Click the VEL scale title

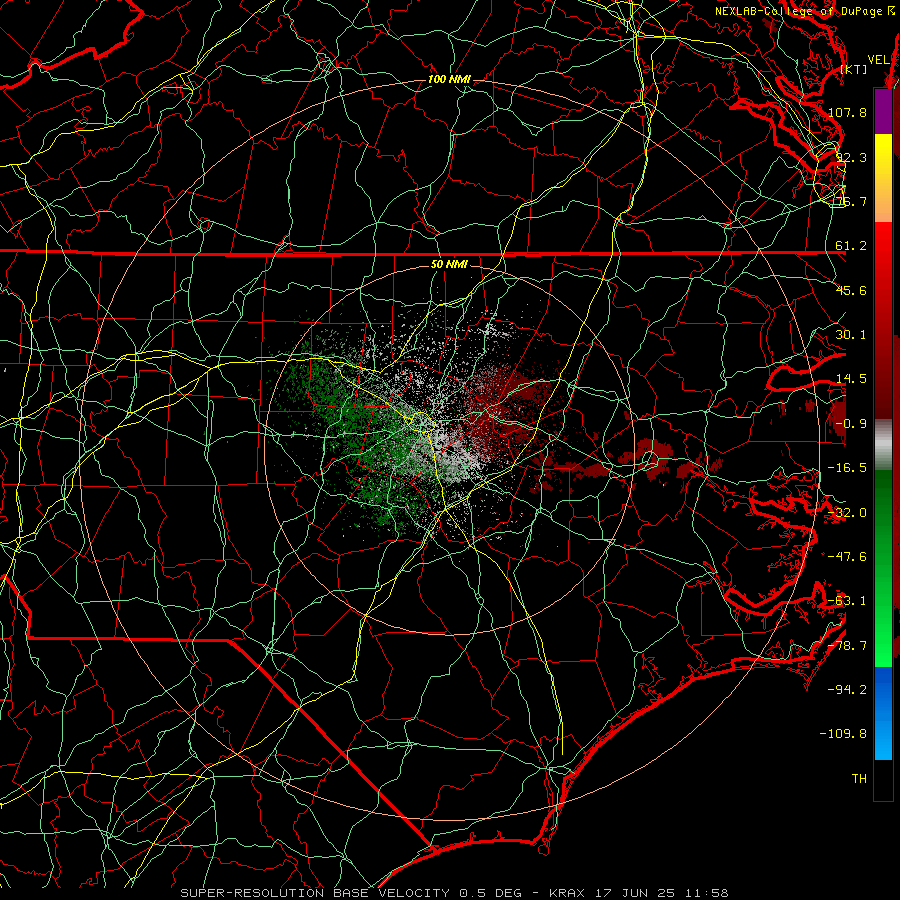tap(878, 60)
